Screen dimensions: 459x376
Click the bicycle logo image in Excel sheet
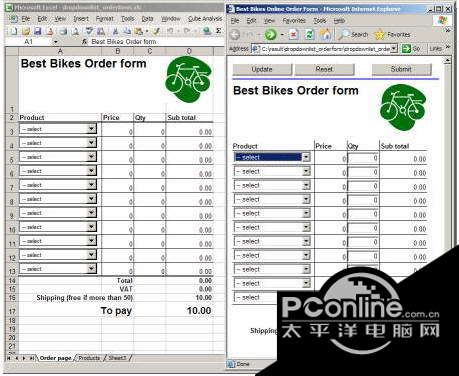pyautogui.click(x=188, y=79)
